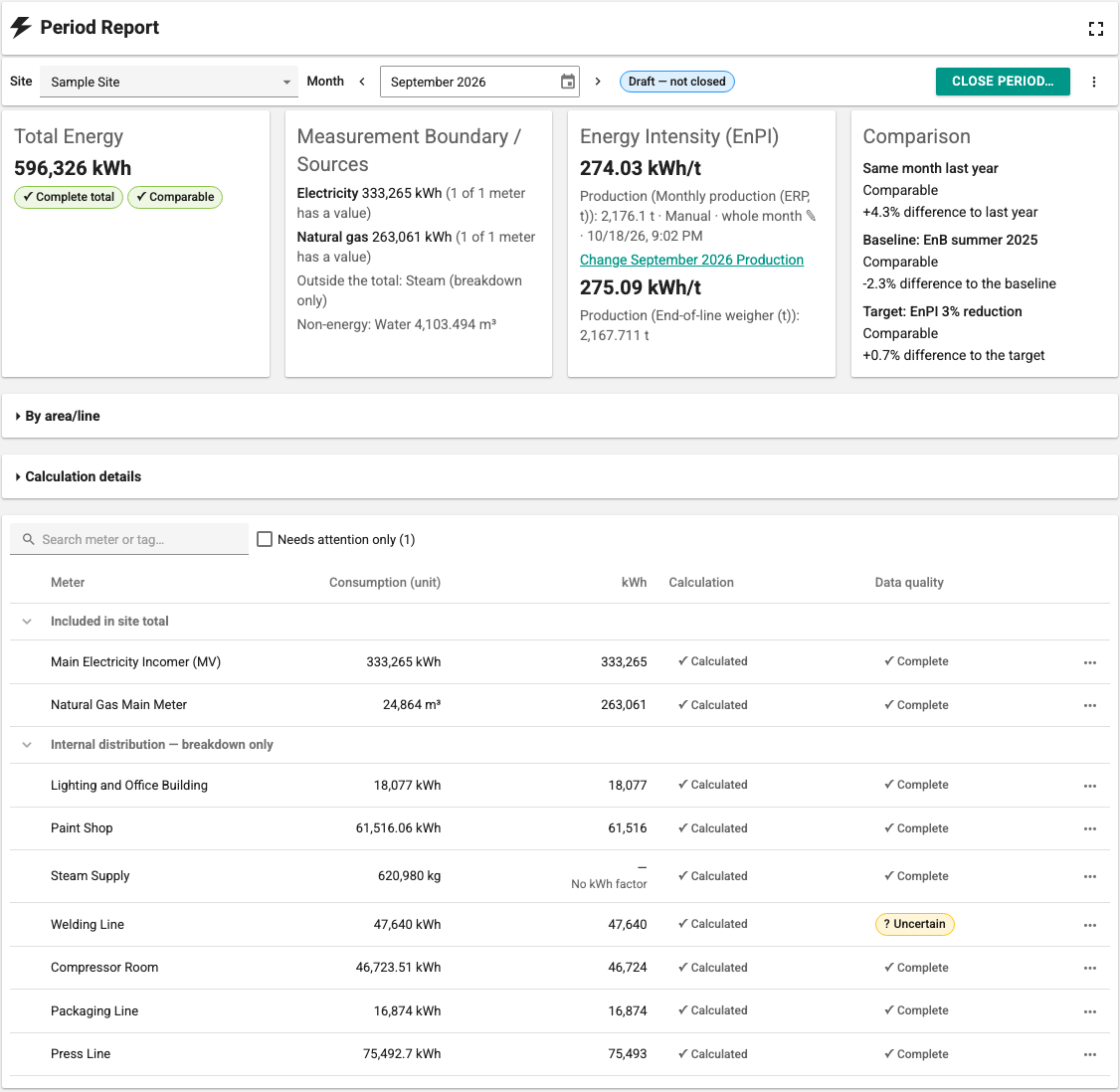Click the No kWh factor note
Screen dimensions: 1120x1092
(x=609, y=884)
